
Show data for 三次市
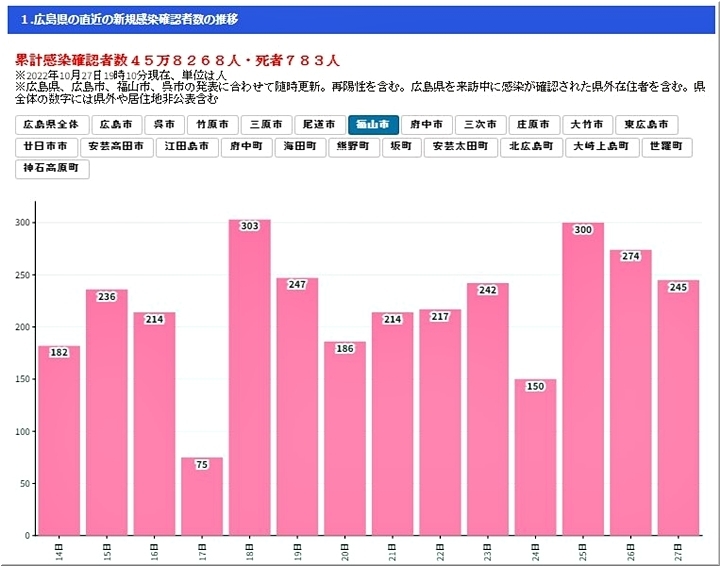479,125
